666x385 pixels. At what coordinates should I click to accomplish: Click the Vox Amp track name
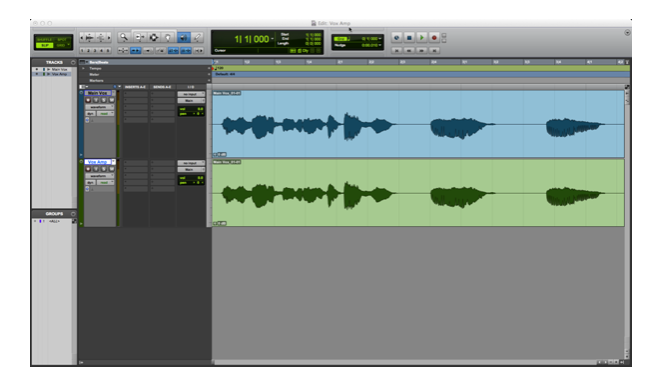98,162
